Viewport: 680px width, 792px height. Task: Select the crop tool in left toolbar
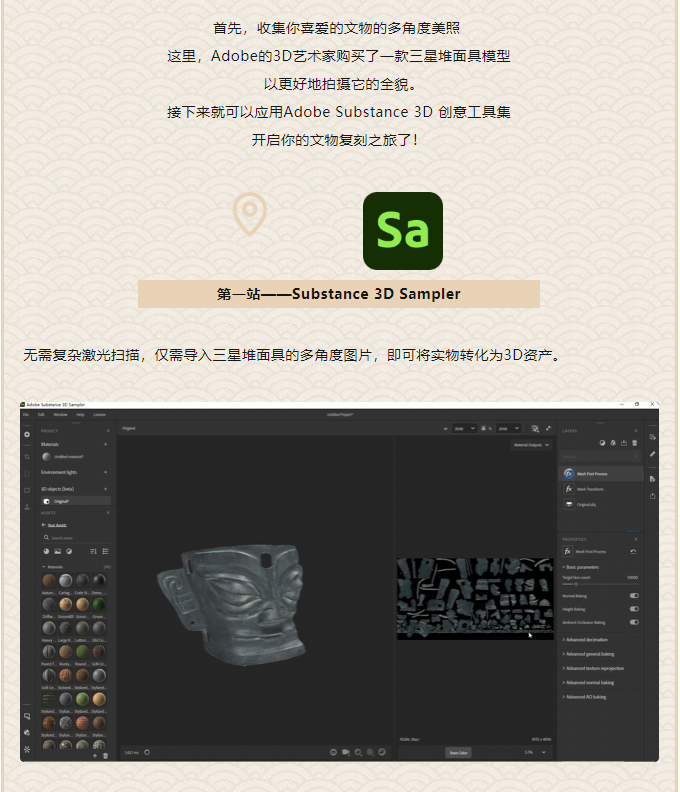point(27,457)
